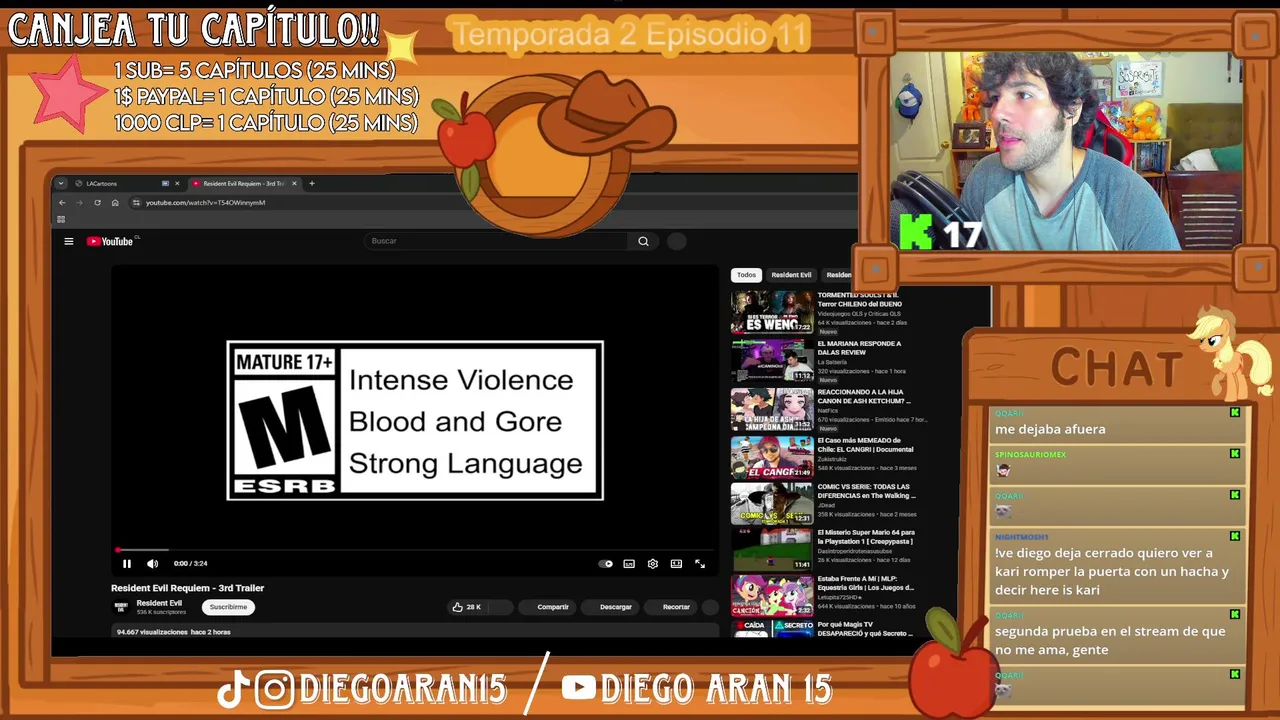Seek along the video progress bar
Viewport: 1280px width, 720px height.
(414, 550)
